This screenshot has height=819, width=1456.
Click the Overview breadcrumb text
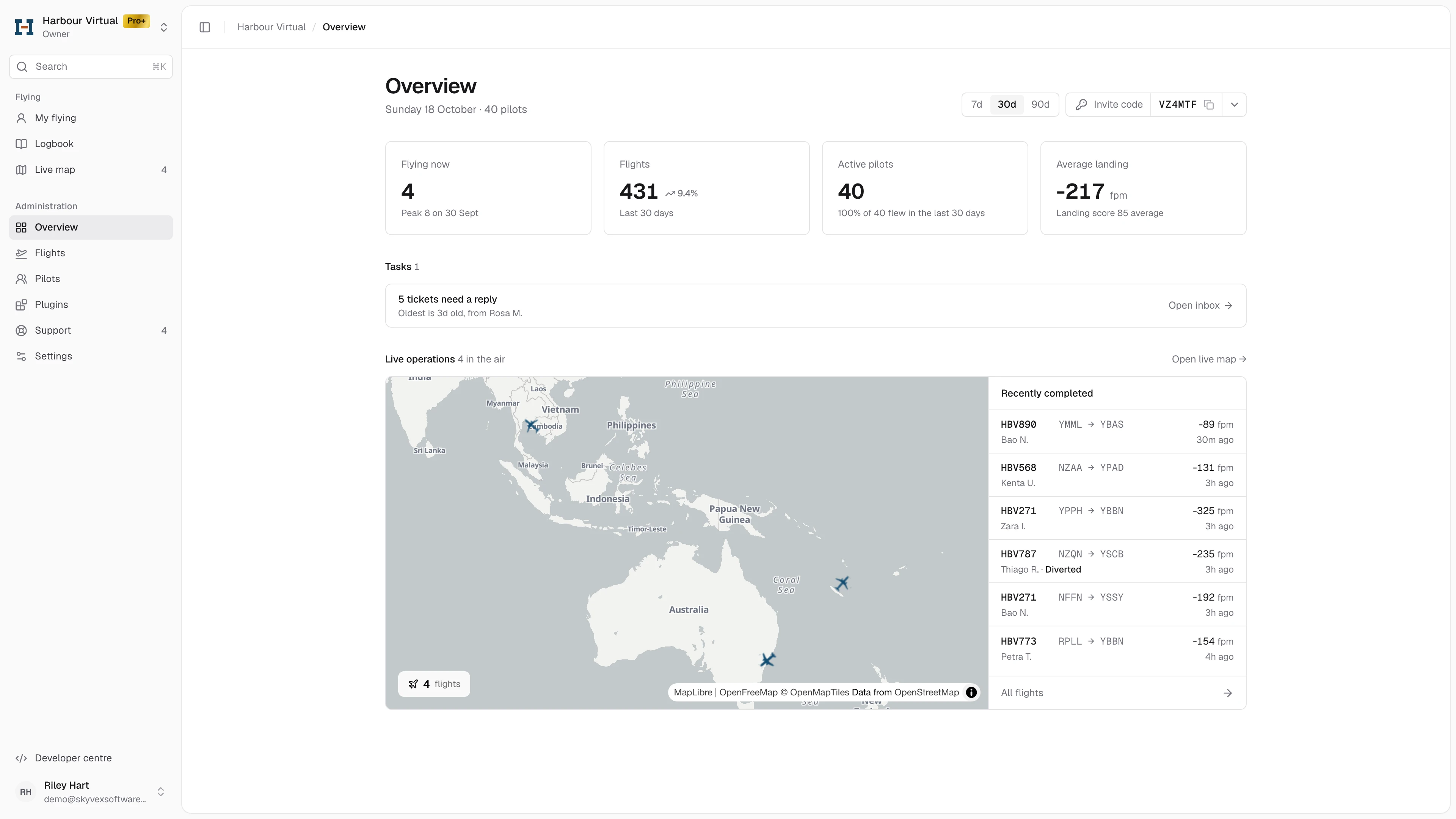(344, 27)
